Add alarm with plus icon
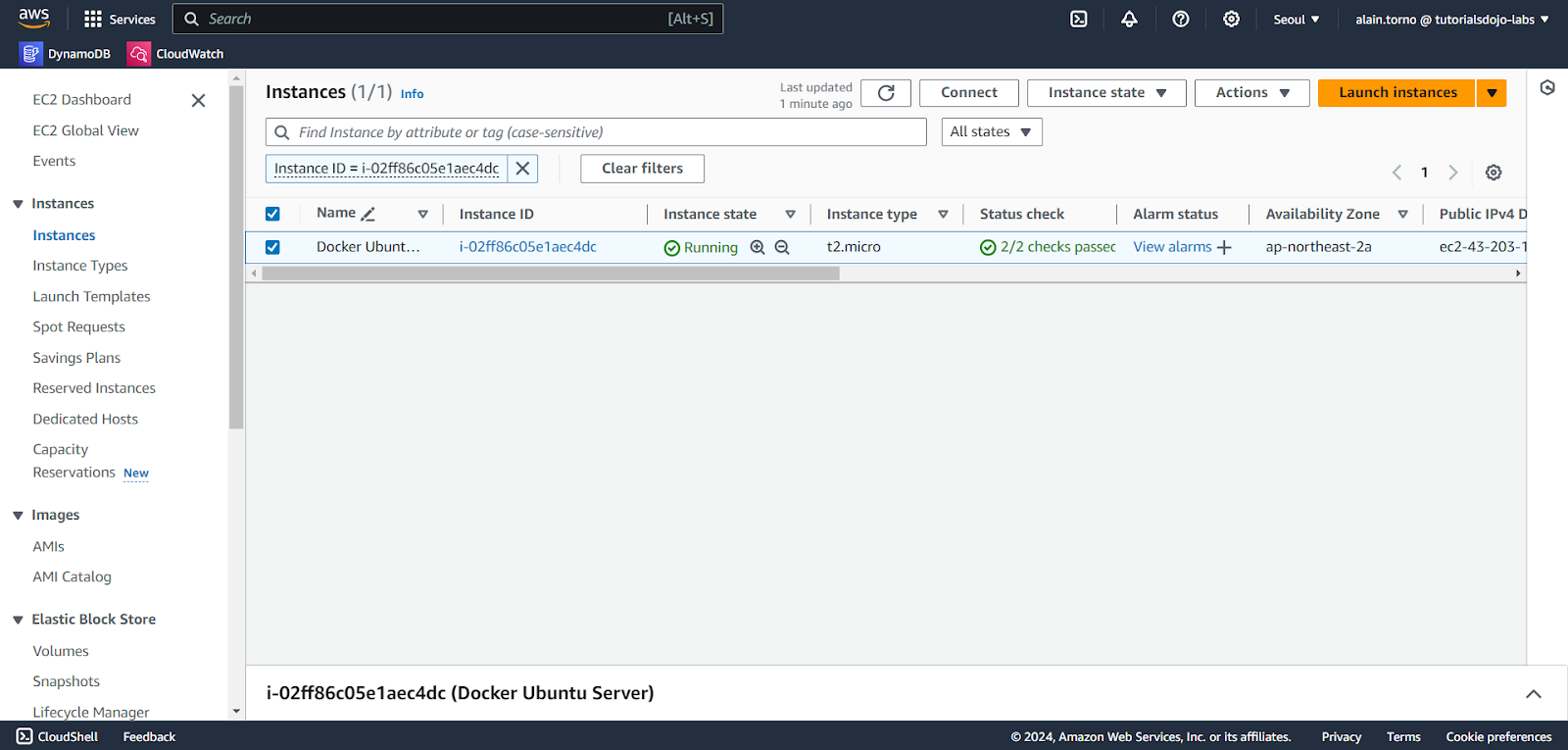This screenshot has height=750, width=1568. point(1224,247)
